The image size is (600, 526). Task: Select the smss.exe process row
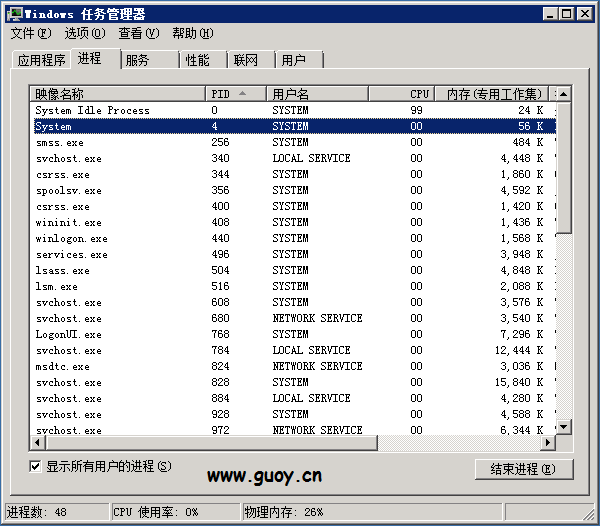(293, 142)
